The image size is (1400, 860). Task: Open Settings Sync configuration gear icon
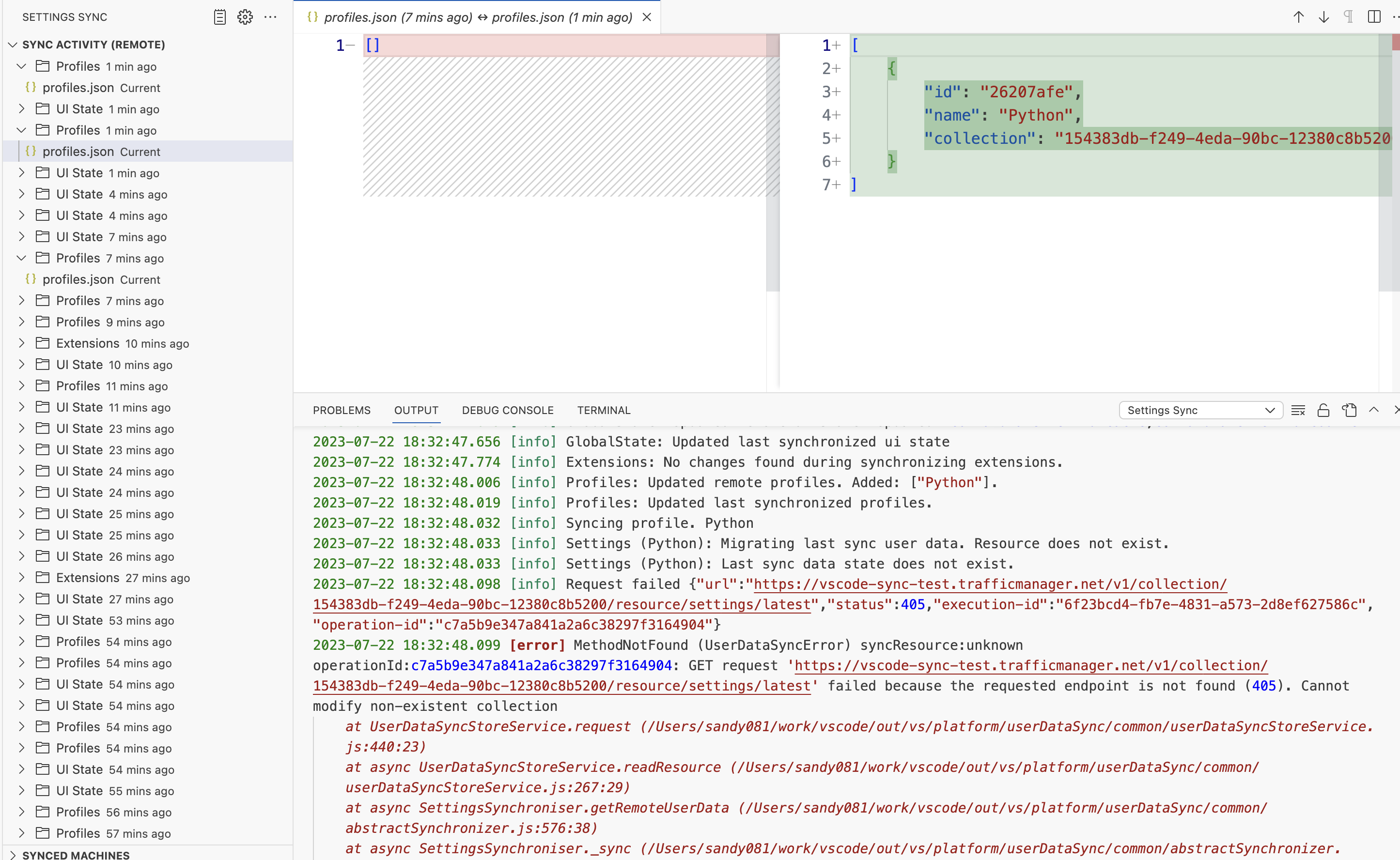(x=245, y=17)
